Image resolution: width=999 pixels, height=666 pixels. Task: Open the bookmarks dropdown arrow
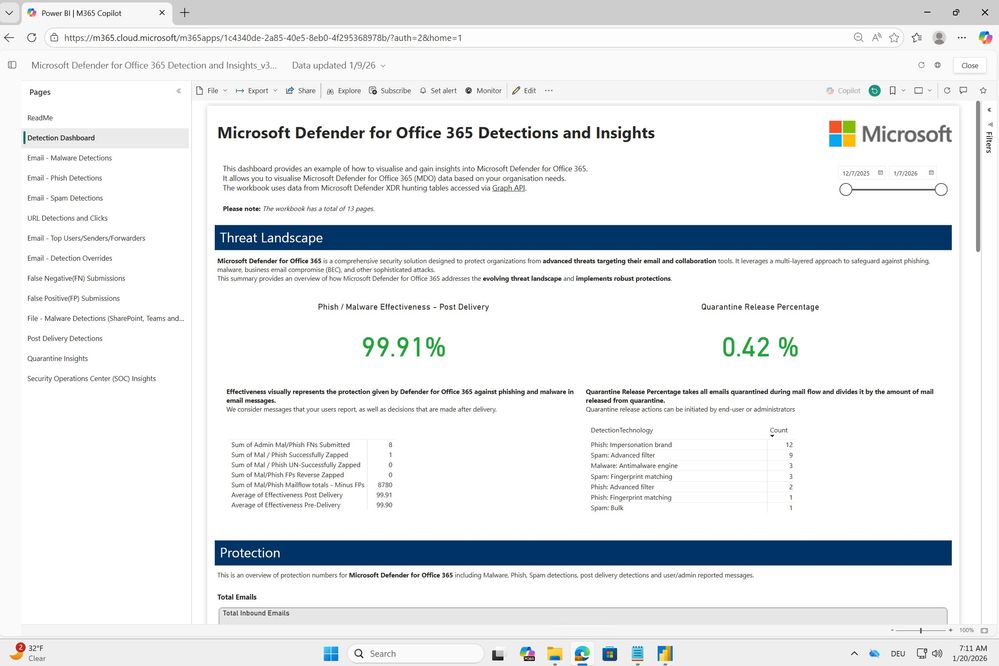(903, 90)
